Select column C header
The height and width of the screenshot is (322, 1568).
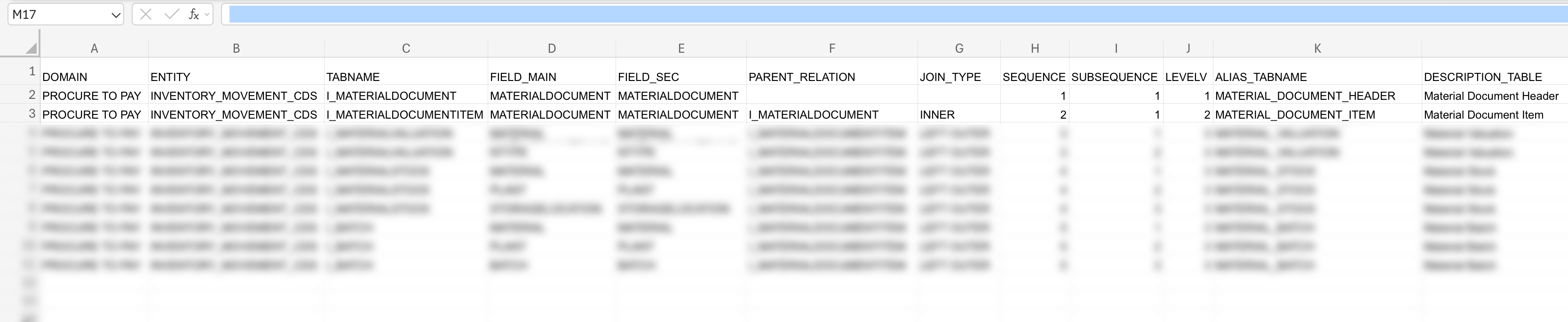coord(406,48)
